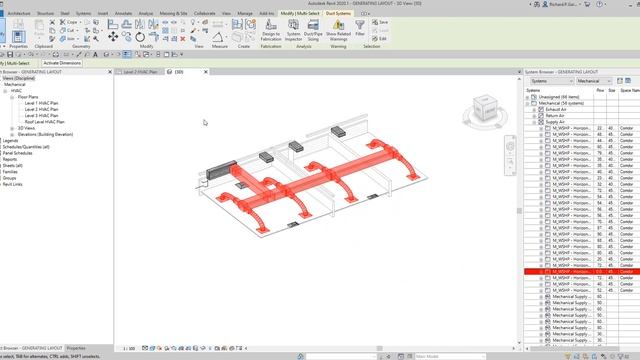Click Design to Fabrication icon
Image resolution: width=640 pixels, height=360 pixels.
click(271, 30)
